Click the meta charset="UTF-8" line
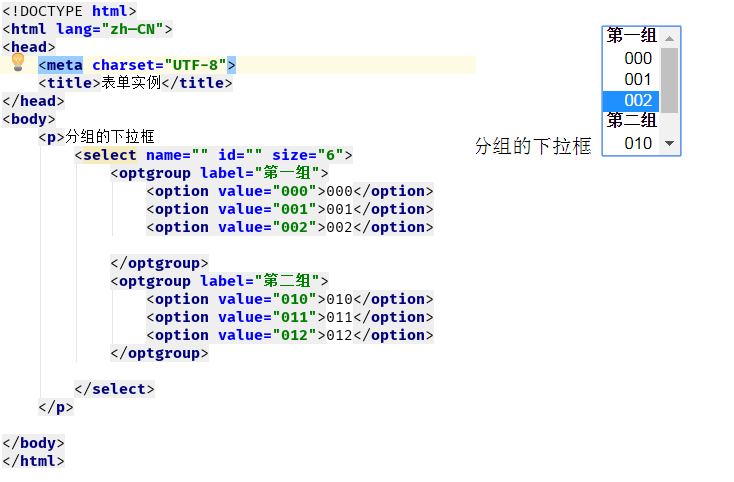The width and height of the screenshot is (734, 482). click(x=137, y=65)
